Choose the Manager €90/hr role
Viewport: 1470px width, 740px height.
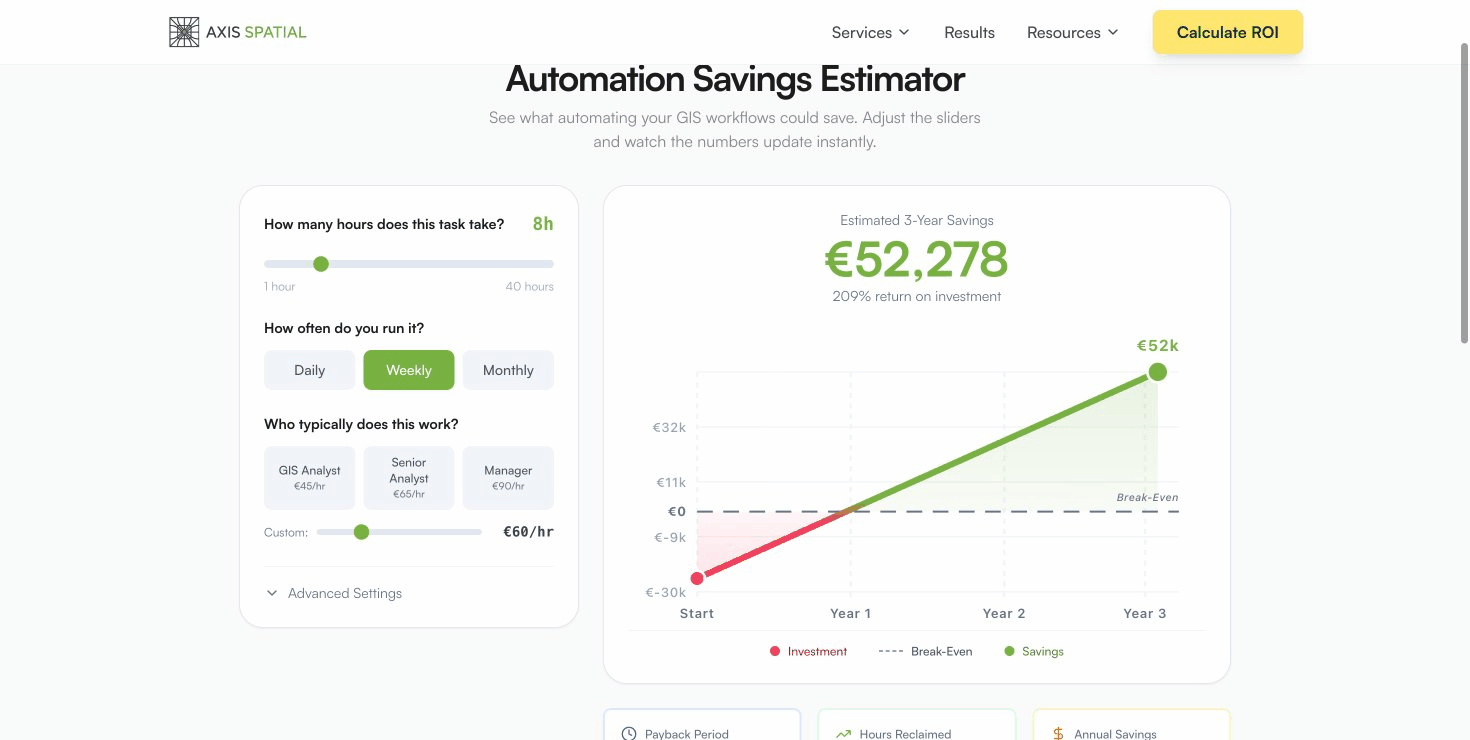point(508,477)
